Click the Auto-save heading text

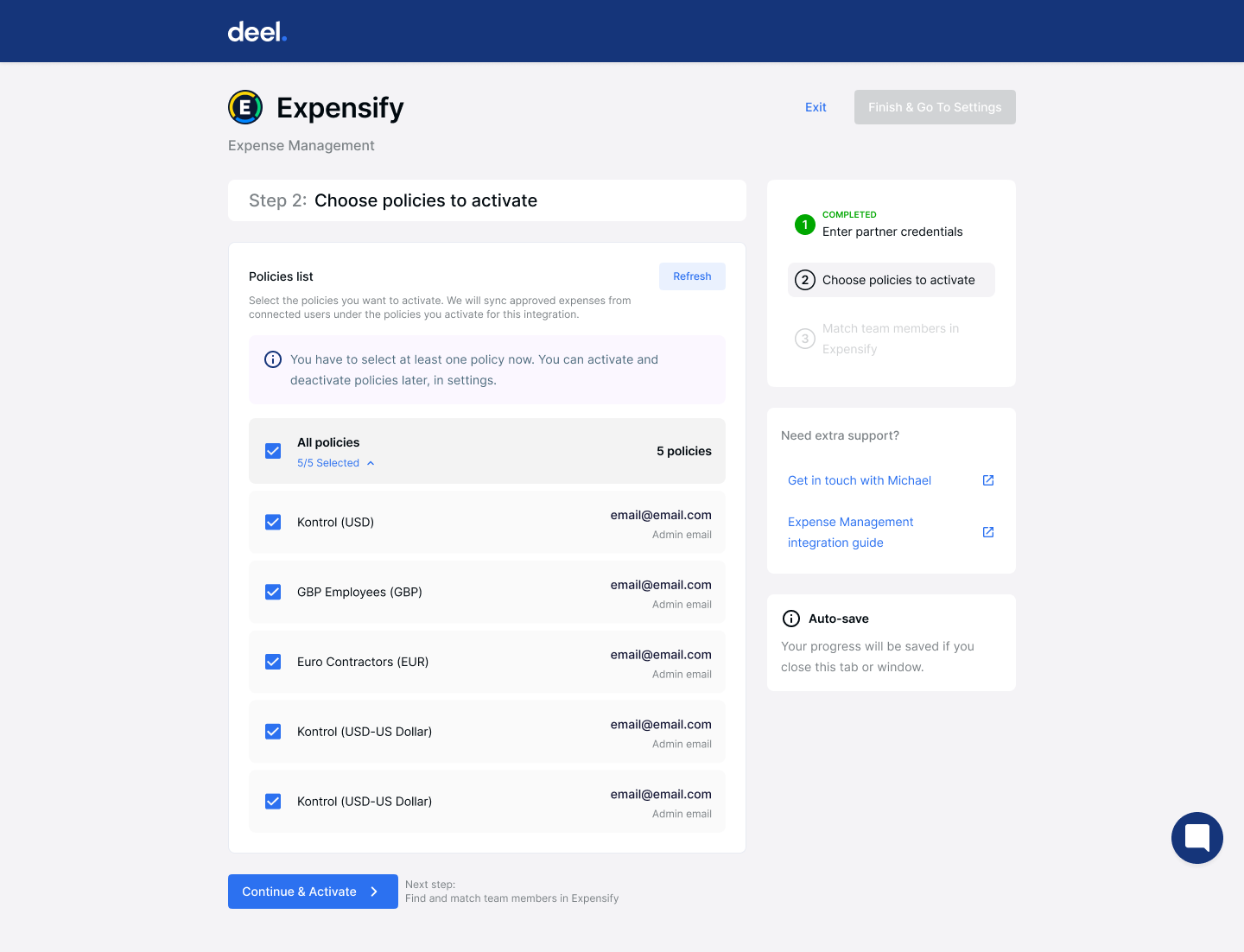pyautogui.click(x=839, y=619)
